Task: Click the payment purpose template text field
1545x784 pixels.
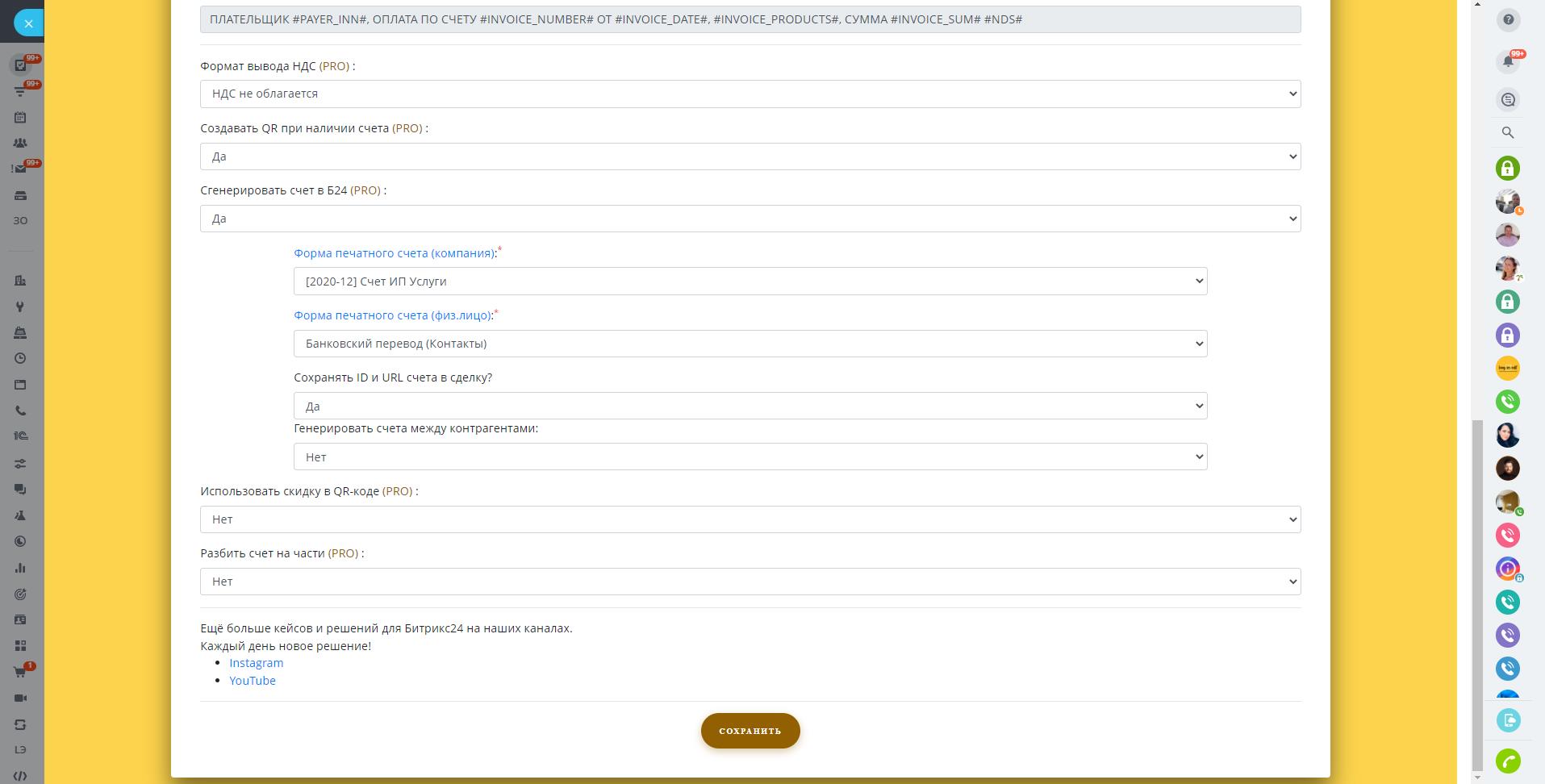Action: (x=750, y=19)
